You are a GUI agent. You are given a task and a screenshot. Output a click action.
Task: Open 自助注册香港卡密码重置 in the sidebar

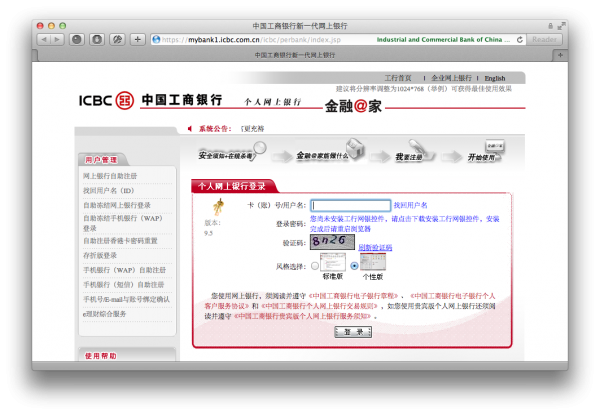pos(121,241)
